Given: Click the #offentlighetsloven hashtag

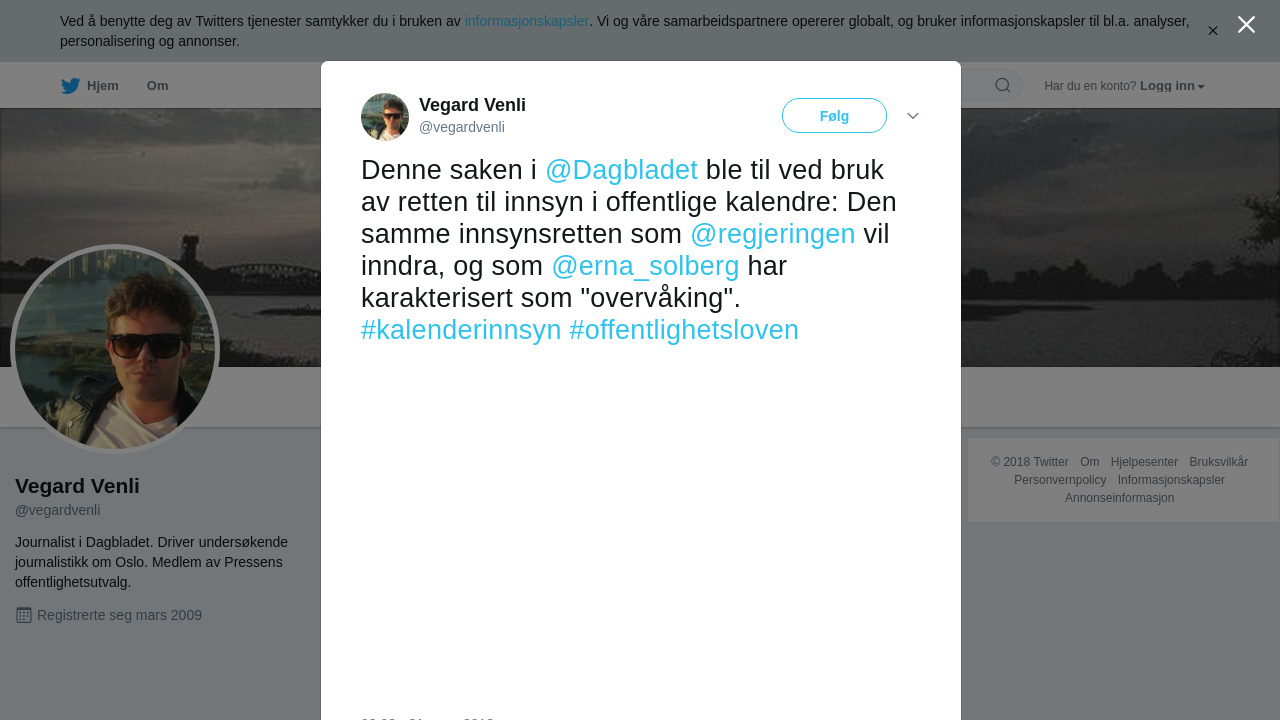Looking at the screenshot, I should pyautogui.click(x=684, y=330).
